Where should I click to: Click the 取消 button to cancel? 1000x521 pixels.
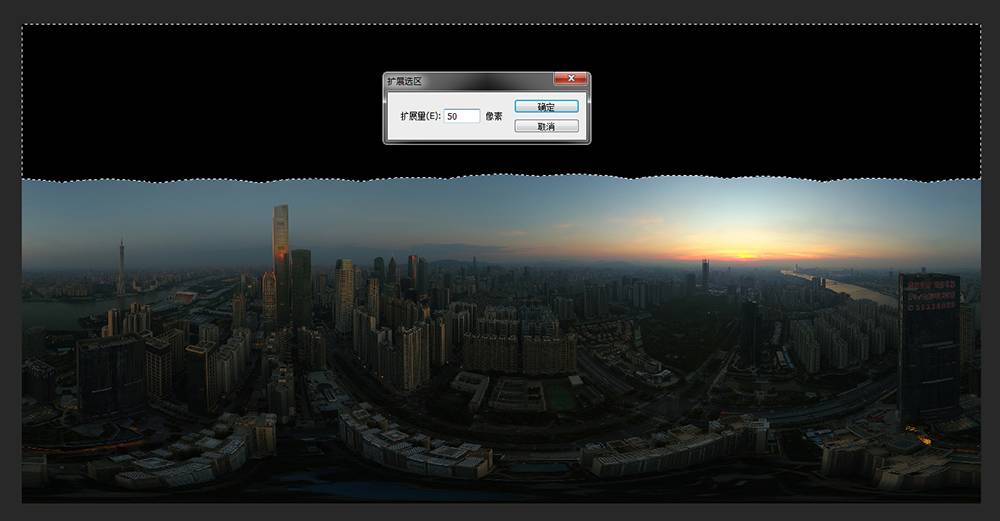pos(546,126)
